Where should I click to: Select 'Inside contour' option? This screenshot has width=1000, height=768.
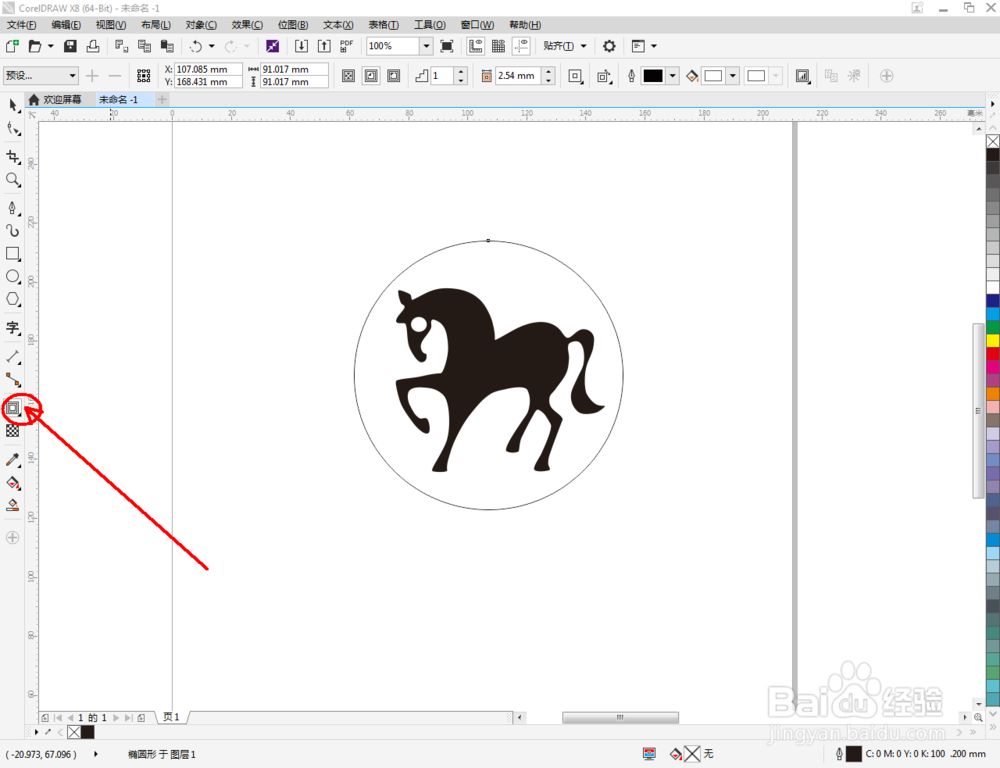371,76
